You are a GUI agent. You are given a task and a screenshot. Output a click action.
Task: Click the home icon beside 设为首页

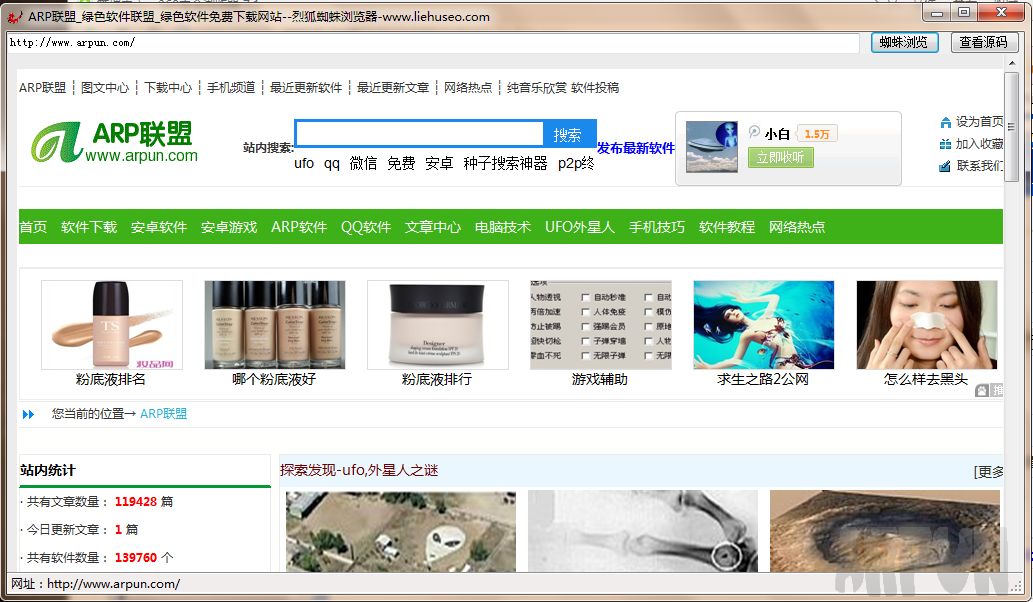(945, 122)
